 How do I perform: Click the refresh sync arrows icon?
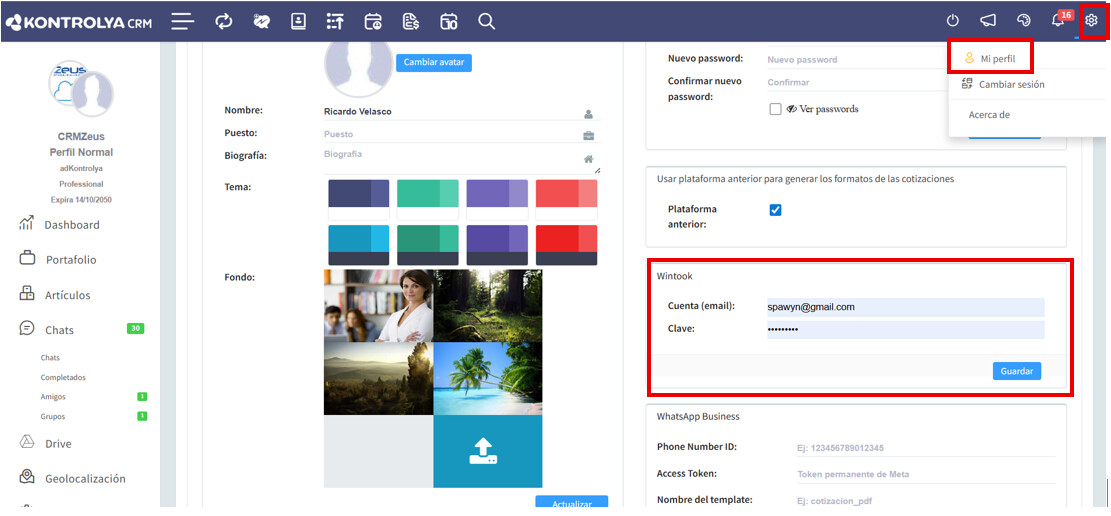point(224,21)
